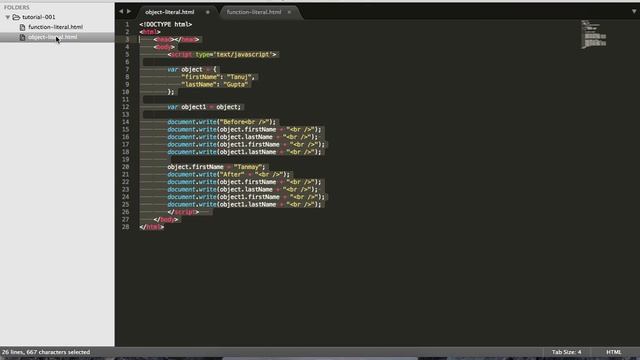Viewport: 640px width, 360px height.
Task: Click file icon beside function-literal.html
Action: 22,27
